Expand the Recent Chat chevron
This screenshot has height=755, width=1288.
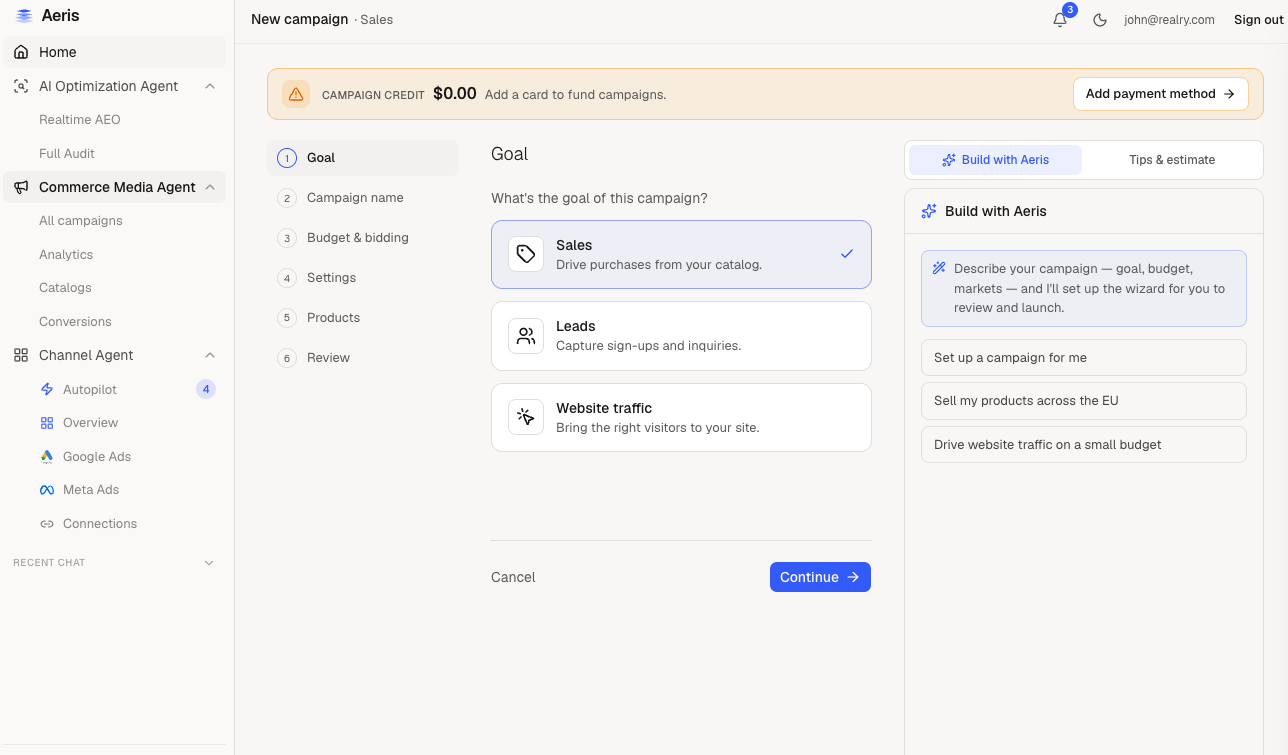[209, 563]
